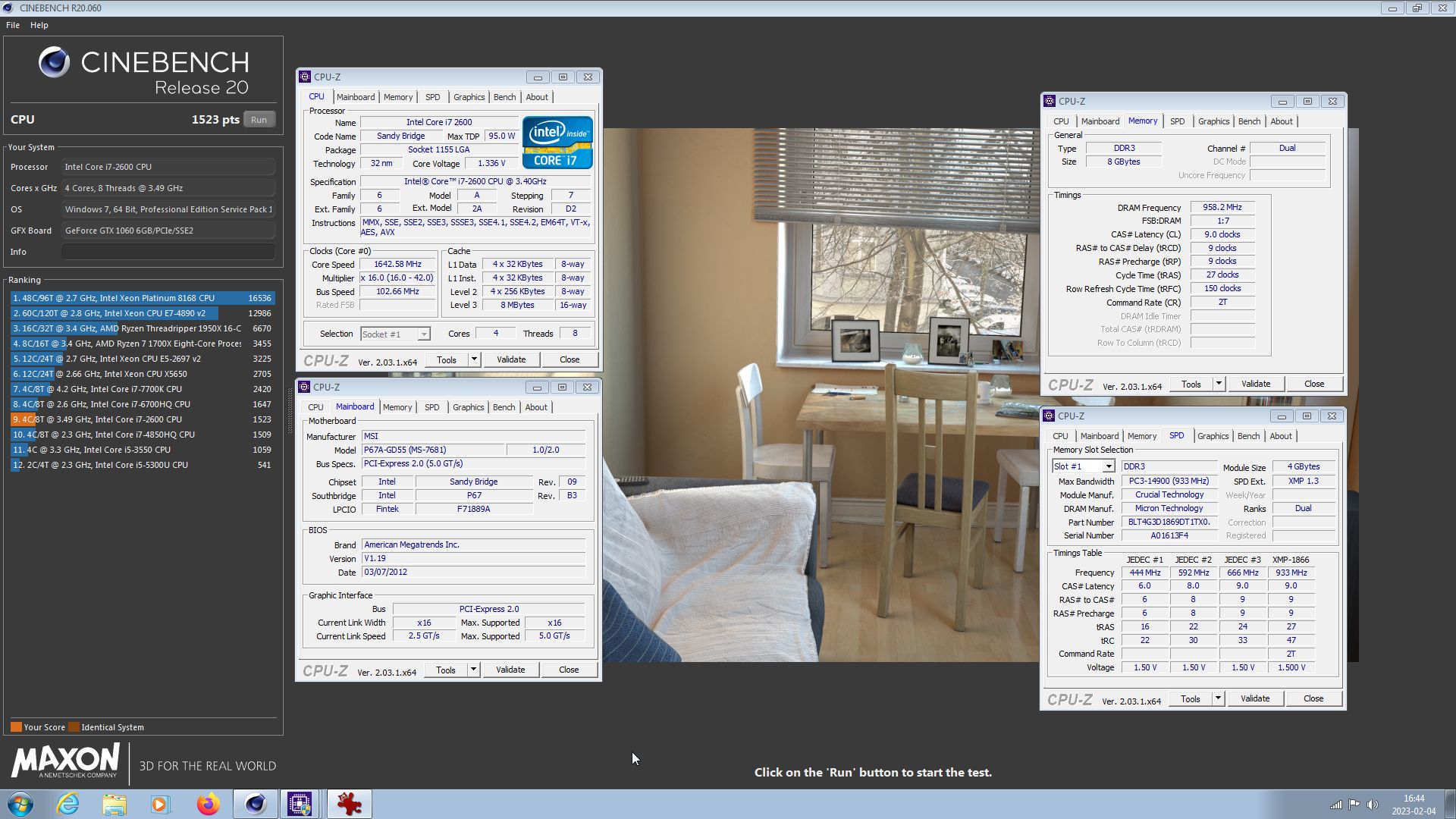
Task: Click Tools button in Memory window
Action: pyautogui.click(x=1191, y=384)
